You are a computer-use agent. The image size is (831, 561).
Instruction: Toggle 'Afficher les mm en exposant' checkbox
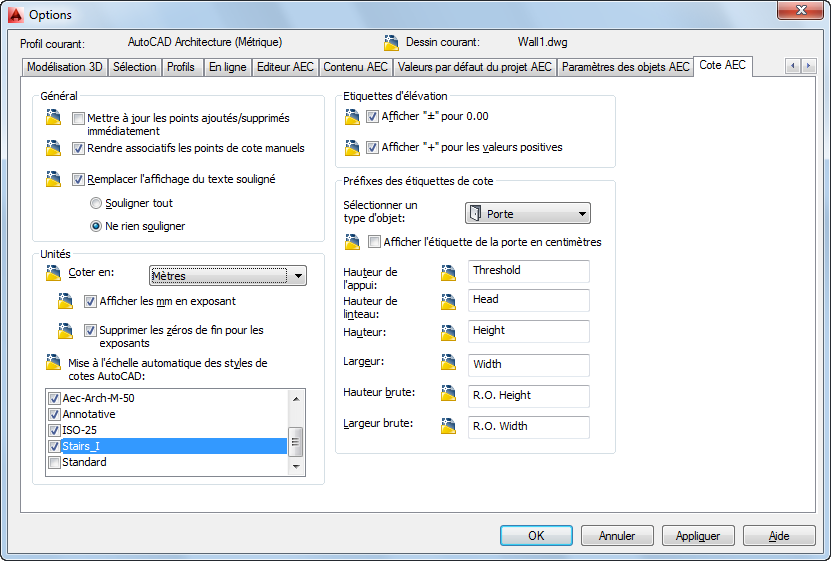pos(91,301)
